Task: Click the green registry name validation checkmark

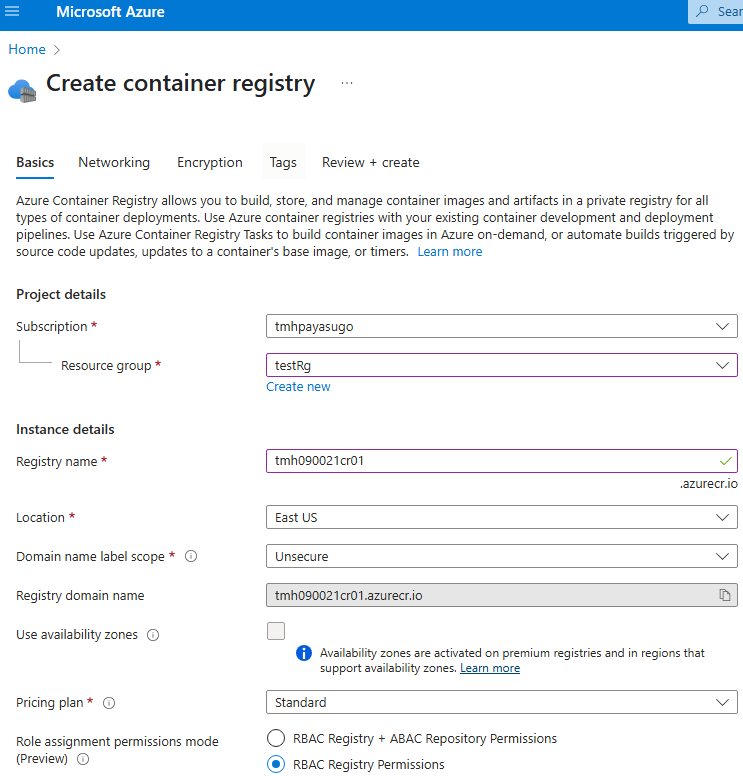Action: (726, 461)
